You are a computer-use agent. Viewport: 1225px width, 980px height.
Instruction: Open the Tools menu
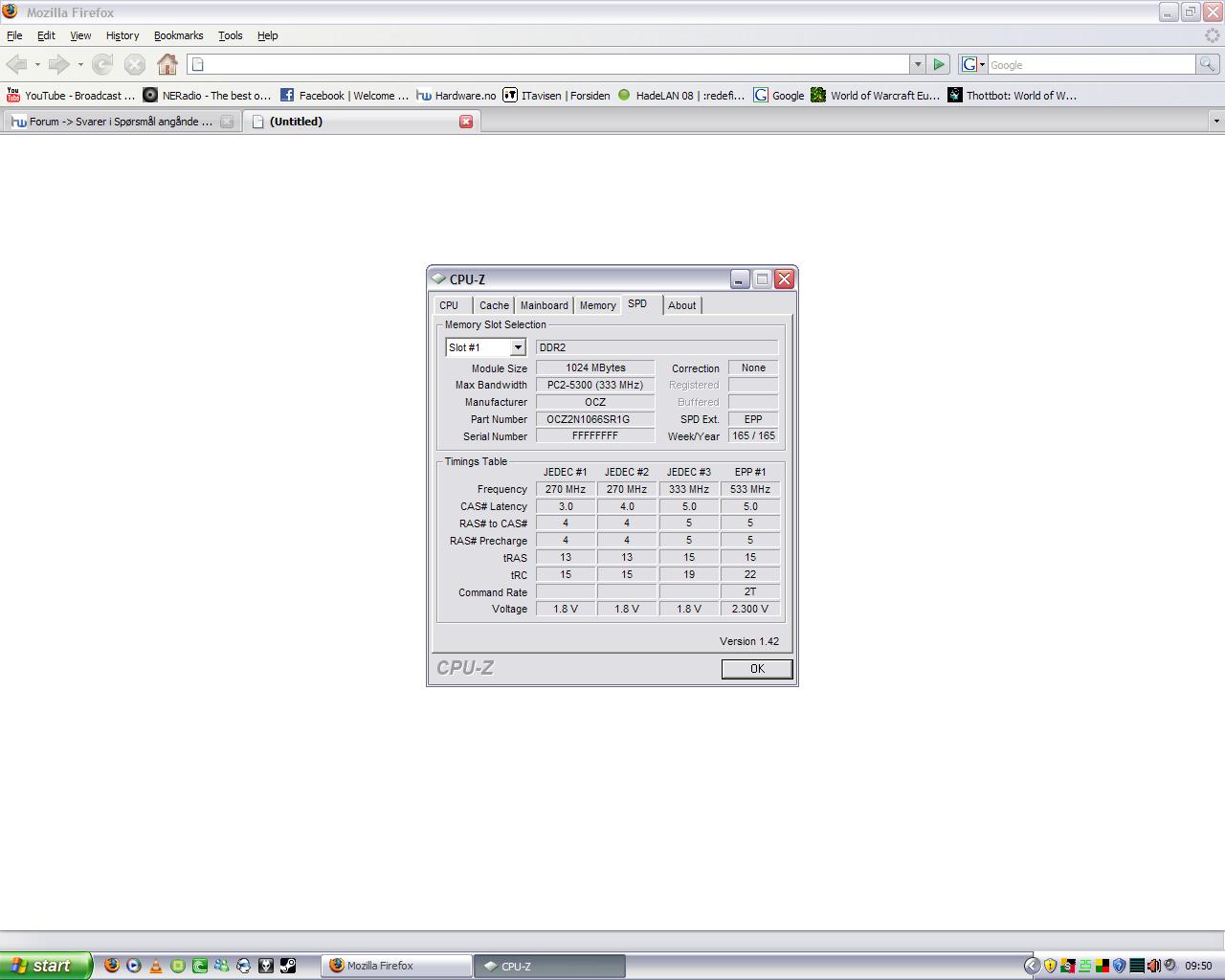tap(231, 35)
